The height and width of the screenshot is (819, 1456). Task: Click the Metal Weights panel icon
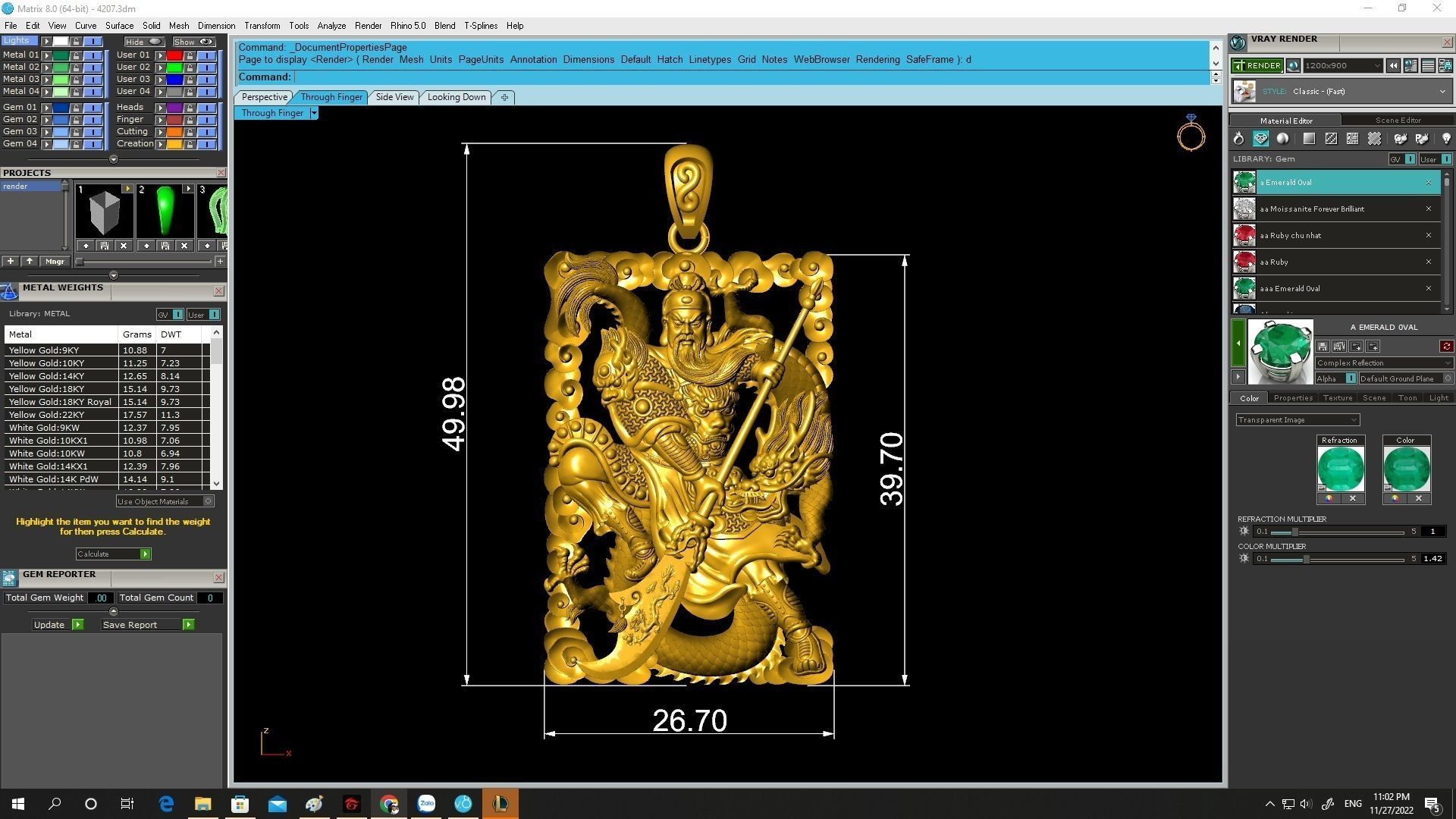[x=9, y=292]
